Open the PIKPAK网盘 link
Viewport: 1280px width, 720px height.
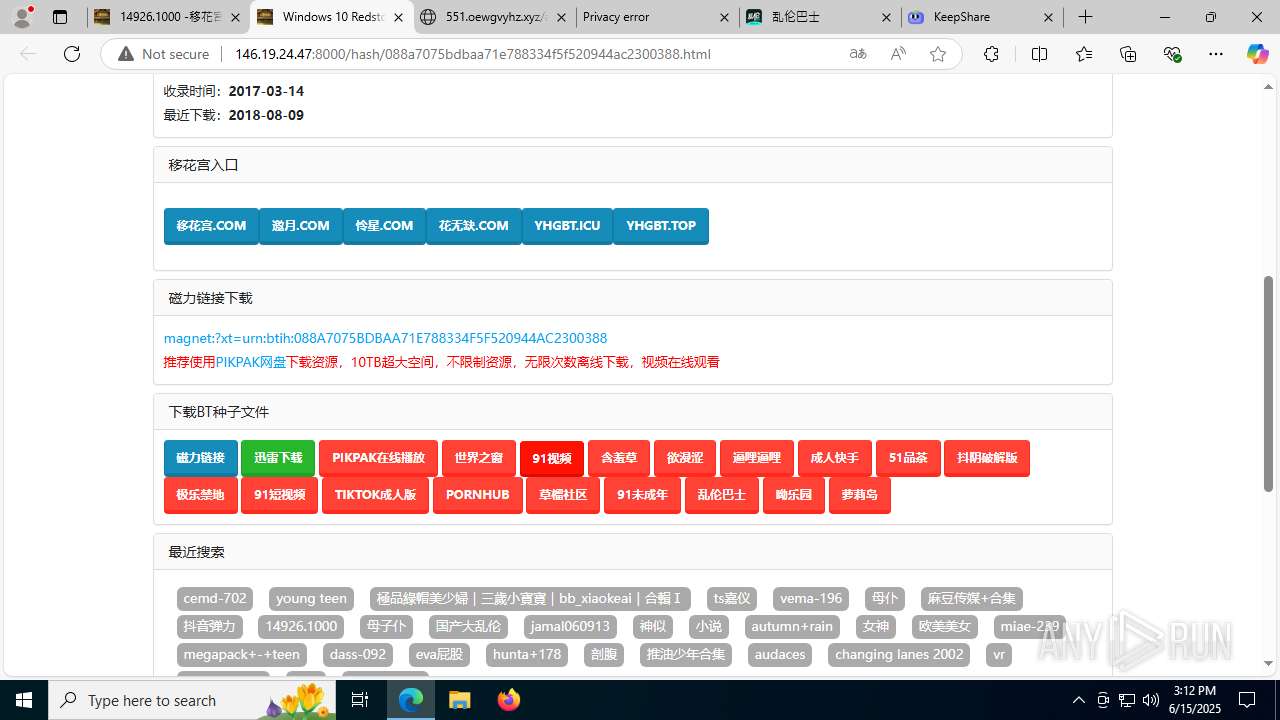pyautogui.click(x=251, y=362)
